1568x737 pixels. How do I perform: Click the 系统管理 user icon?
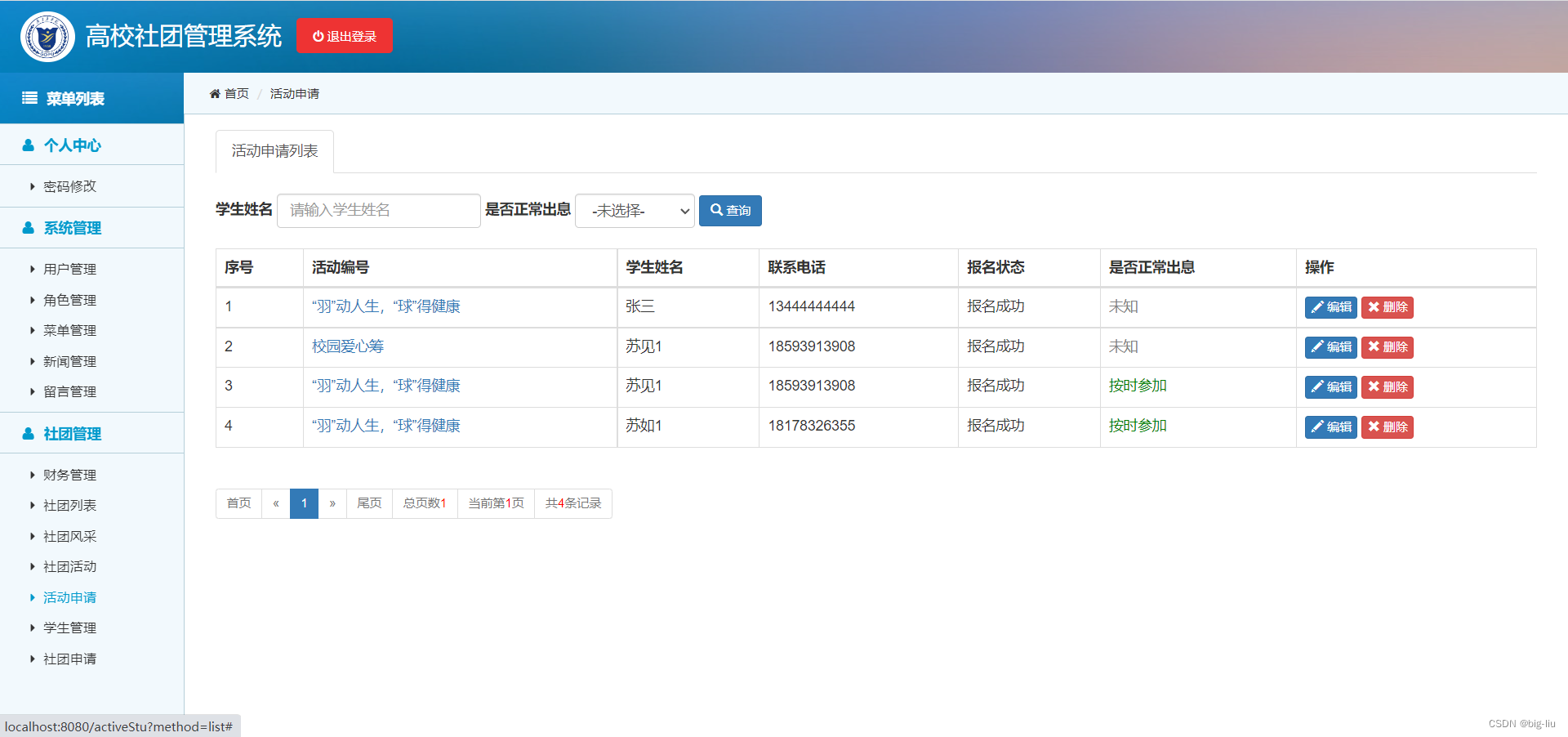[29, 228]
